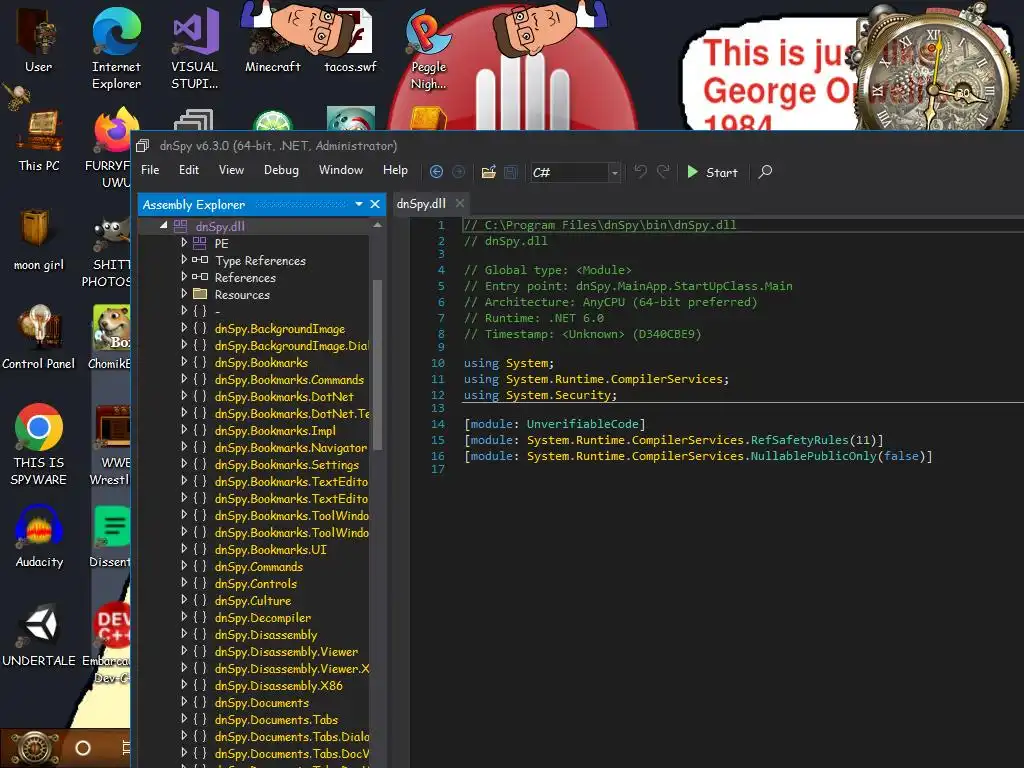This screenshot has width=1024, height=768.
Task: Select the dnSpy.Documents namespace
Action: click(261, 702)
